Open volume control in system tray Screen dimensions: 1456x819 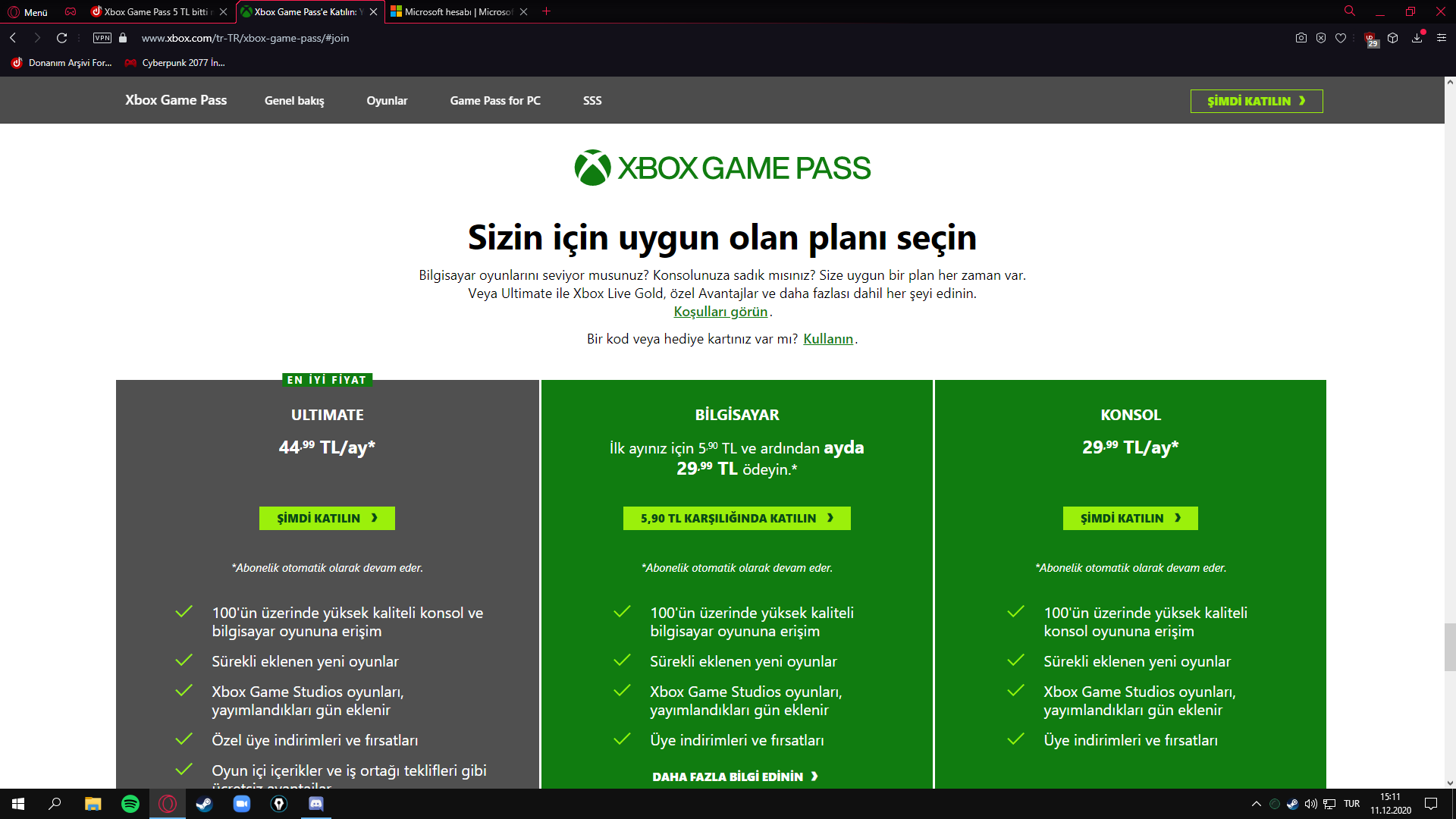(1311, 804)
